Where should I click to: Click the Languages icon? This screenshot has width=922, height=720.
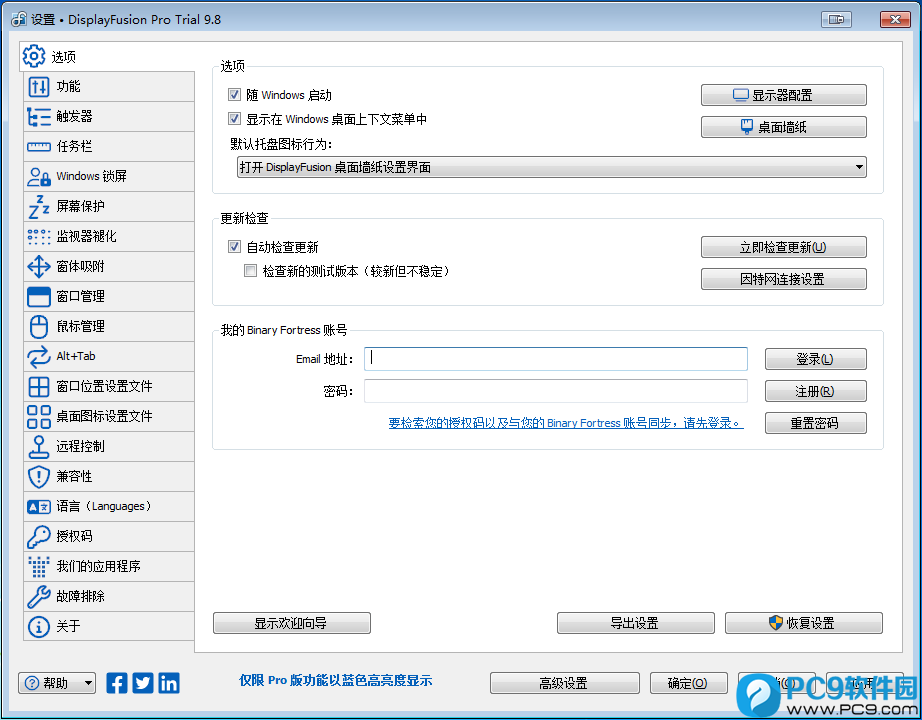pyautogui.click(x=39, y=506)
